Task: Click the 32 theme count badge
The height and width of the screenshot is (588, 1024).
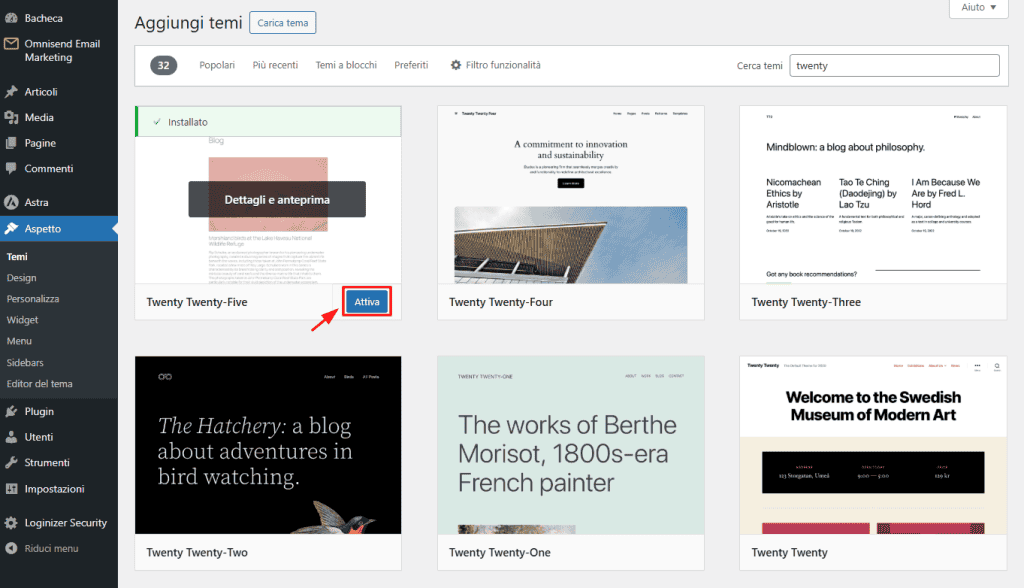Action: click(163, 65)
